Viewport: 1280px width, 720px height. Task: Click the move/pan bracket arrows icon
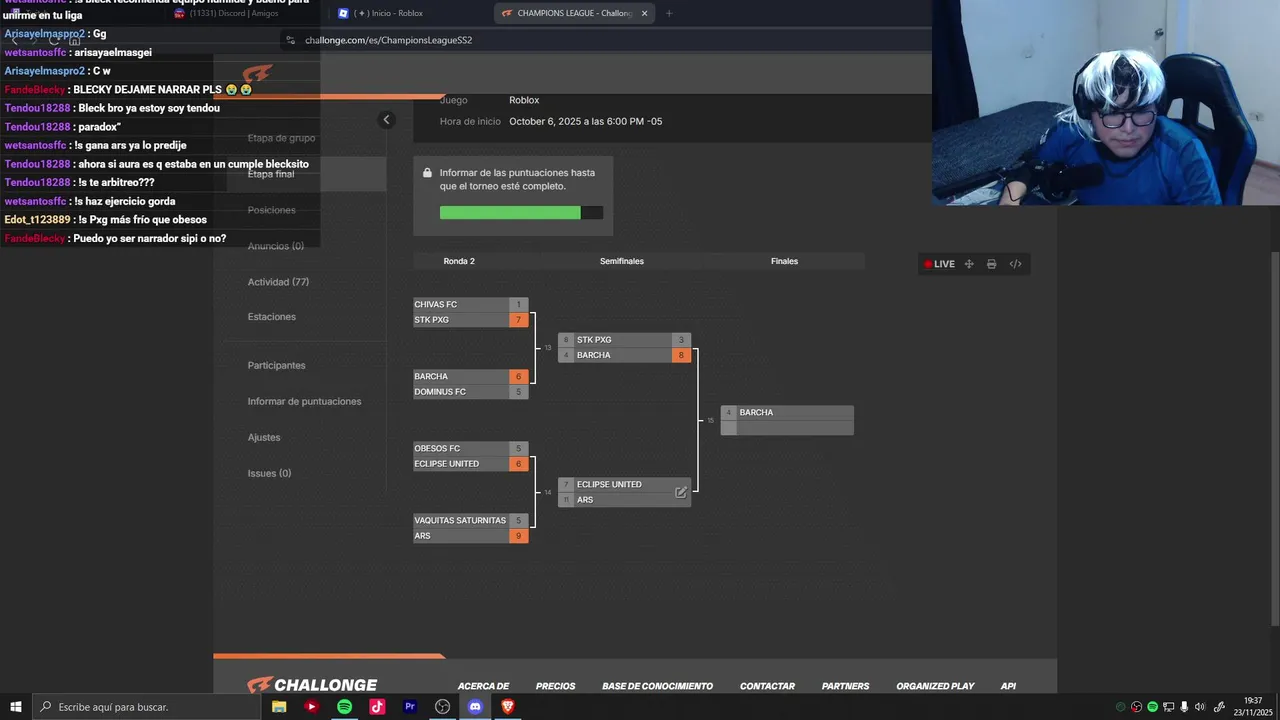[969, 264]
